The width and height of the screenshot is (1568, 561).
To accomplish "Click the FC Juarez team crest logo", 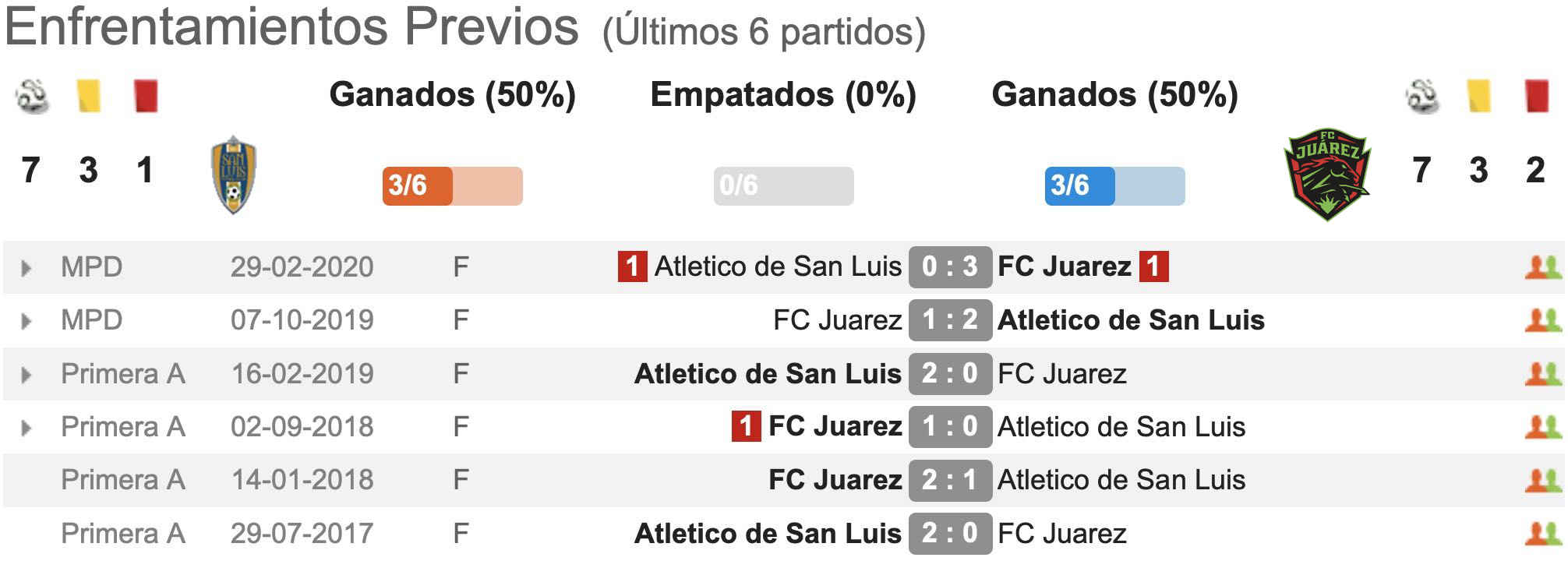I will click(1327, 174).
